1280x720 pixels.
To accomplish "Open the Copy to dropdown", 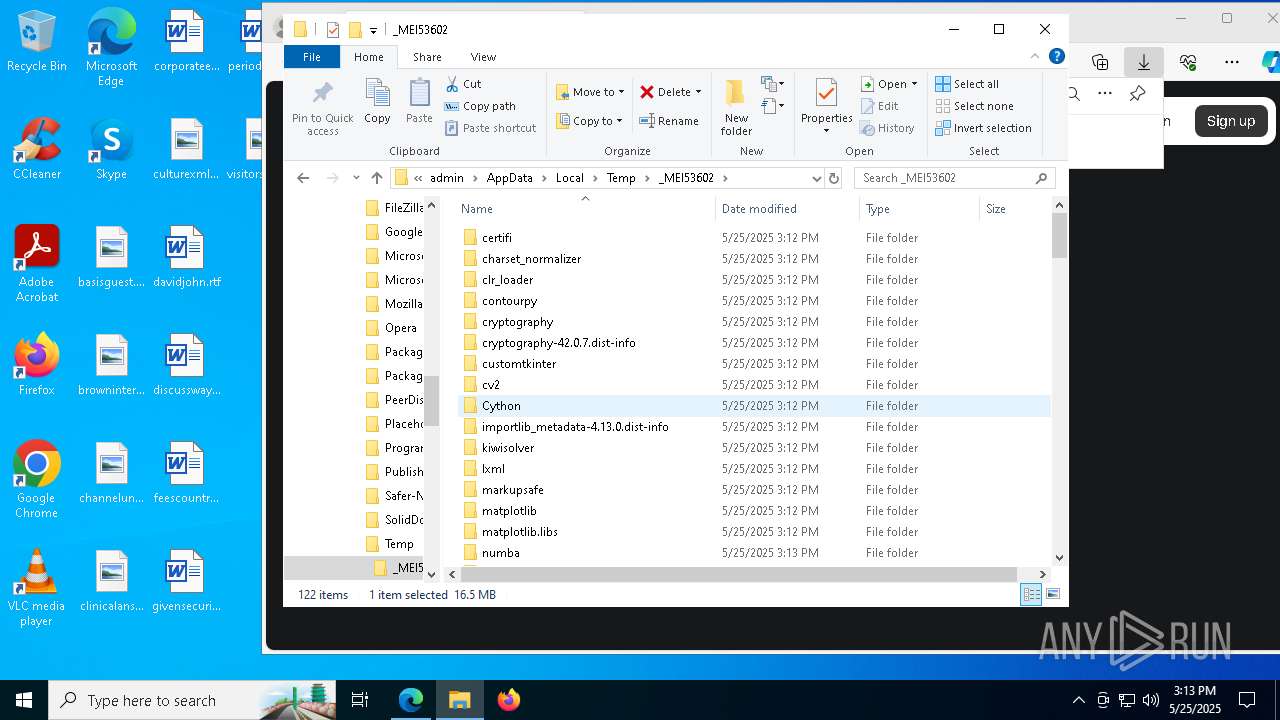I will (x=590, y=121).
